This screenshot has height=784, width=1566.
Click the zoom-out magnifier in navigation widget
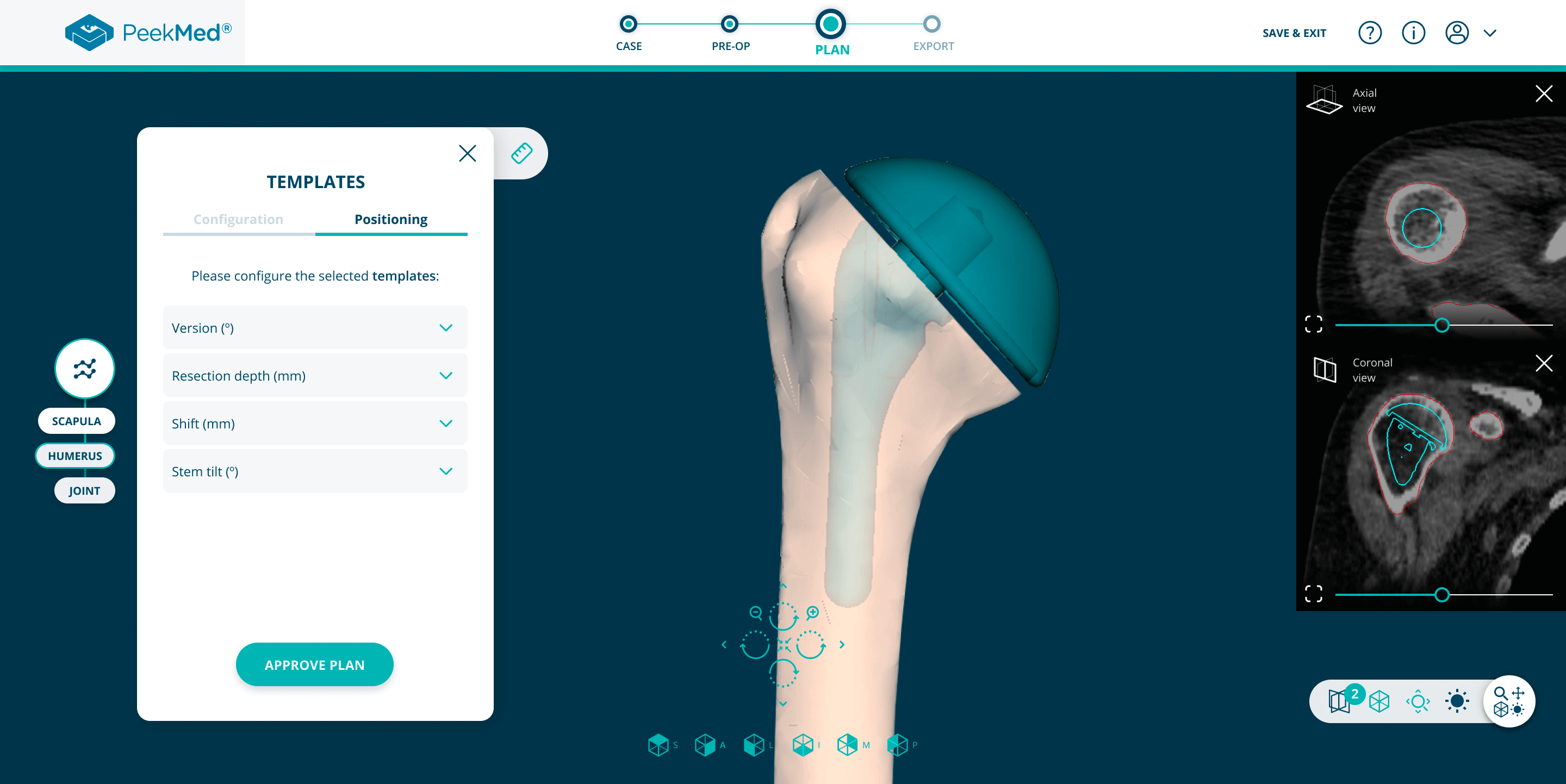click(x=756, y=612)
